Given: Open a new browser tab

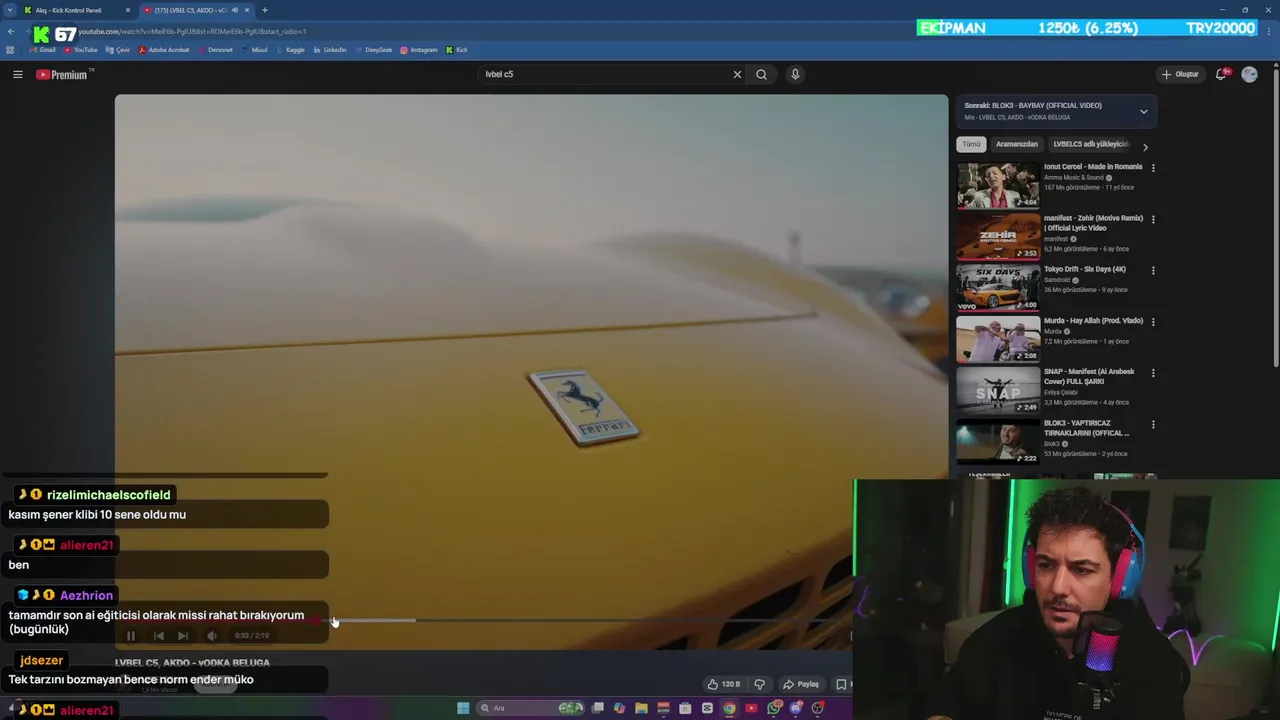Looking at the screenshot, I should pyautogui.click(x=264, y=10).
